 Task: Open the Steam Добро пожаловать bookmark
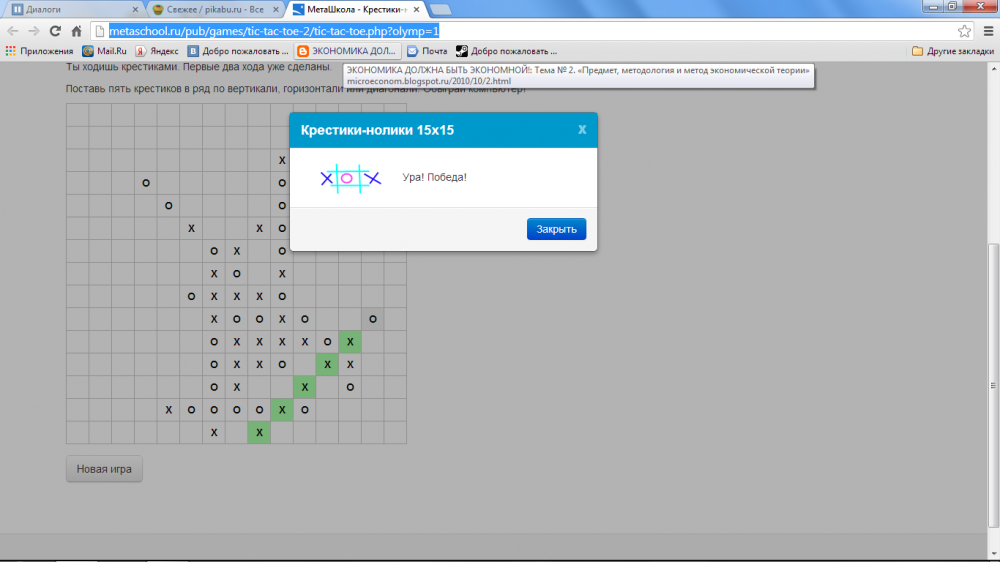pyautogui.click(x=506, y=51)
